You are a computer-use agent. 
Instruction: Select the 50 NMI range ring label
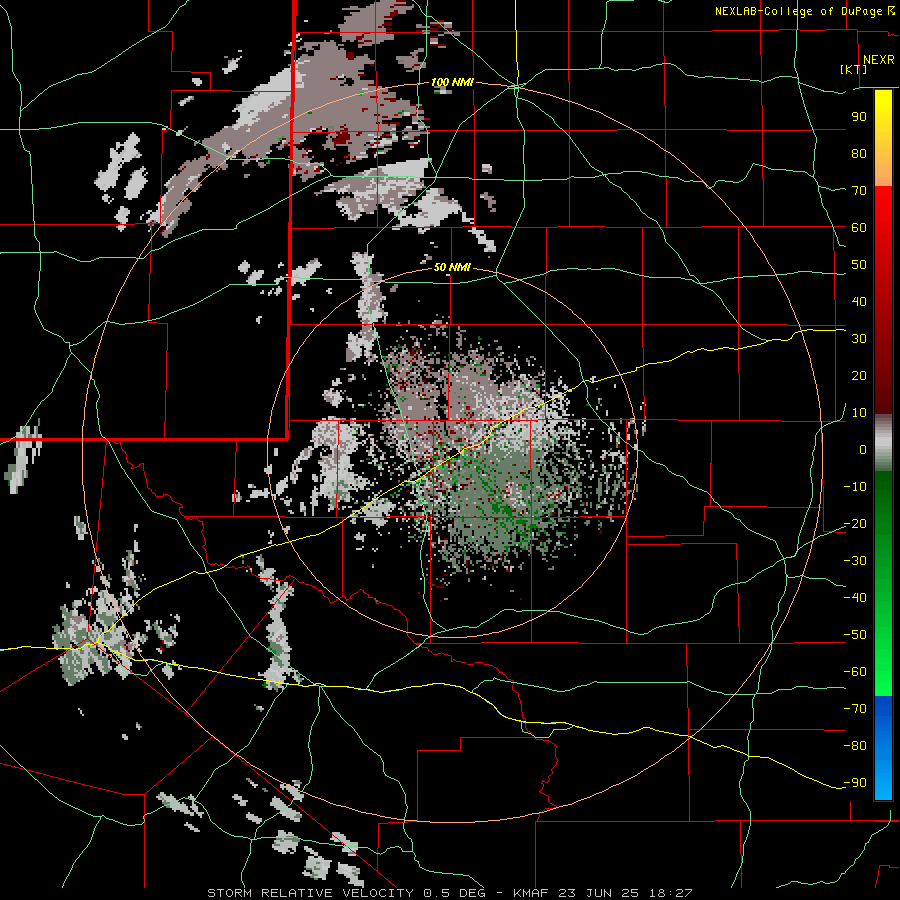click(x=452, y=267)
